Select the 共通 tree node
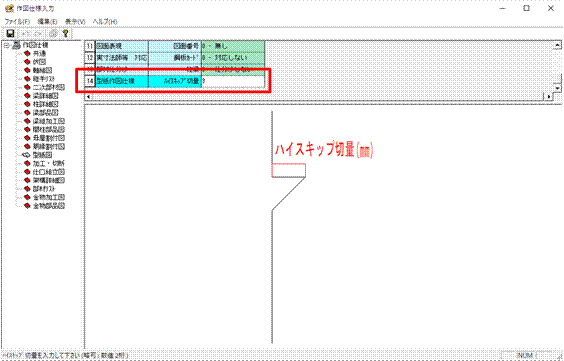 click(39, 54)
